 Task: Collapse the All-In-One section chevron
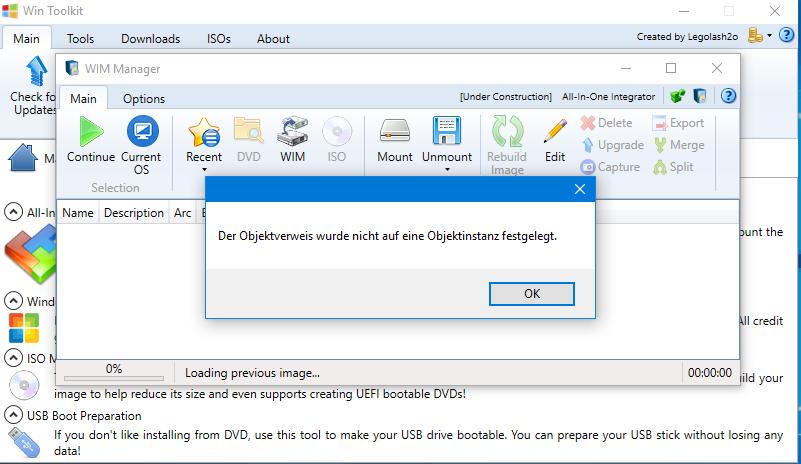tap(13, 212)
